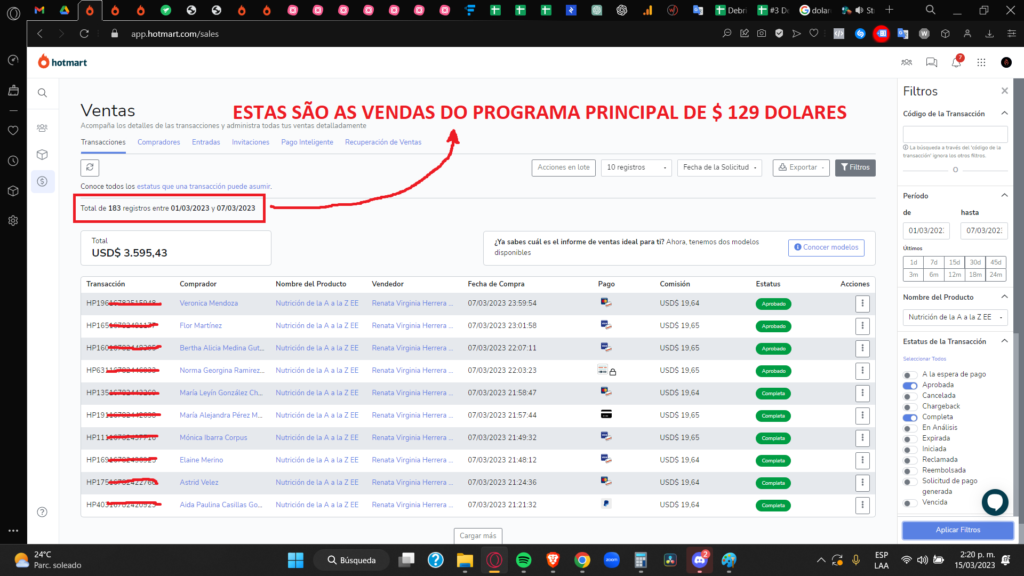Switch to the Invitaciones tab
The height and width of the screenshot is (576, 1024).
coord(250,142)
